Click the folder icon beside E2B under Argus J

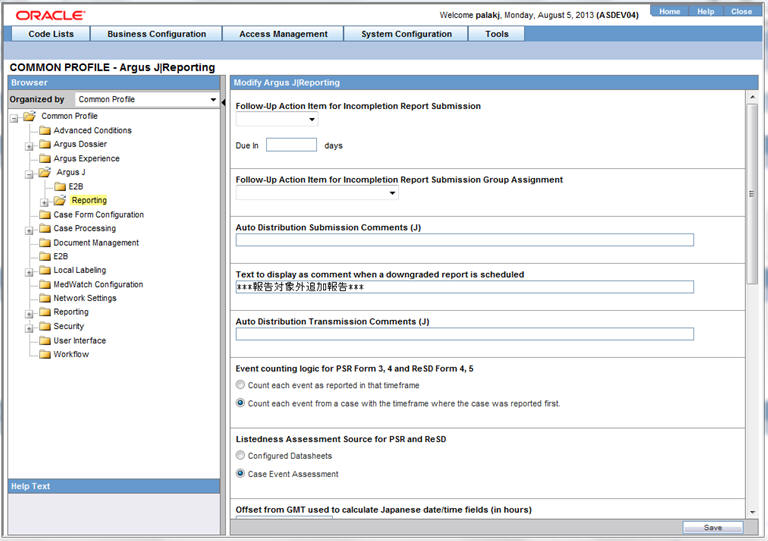click(x=60, y=187)
